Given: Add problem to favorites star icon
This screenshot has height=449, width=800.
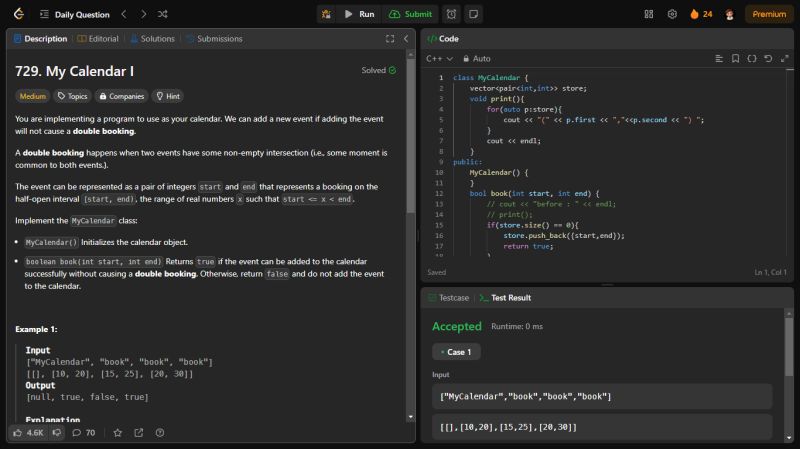Looking at the screenshot, I should click(117, 433).
